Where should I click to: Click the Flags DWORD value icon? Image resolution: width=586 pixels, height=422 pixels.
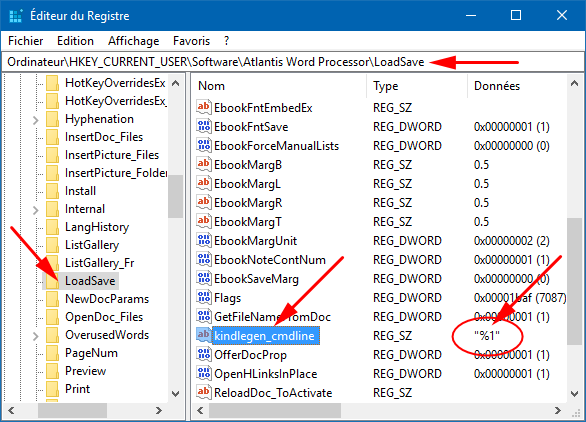click(203, 298)
